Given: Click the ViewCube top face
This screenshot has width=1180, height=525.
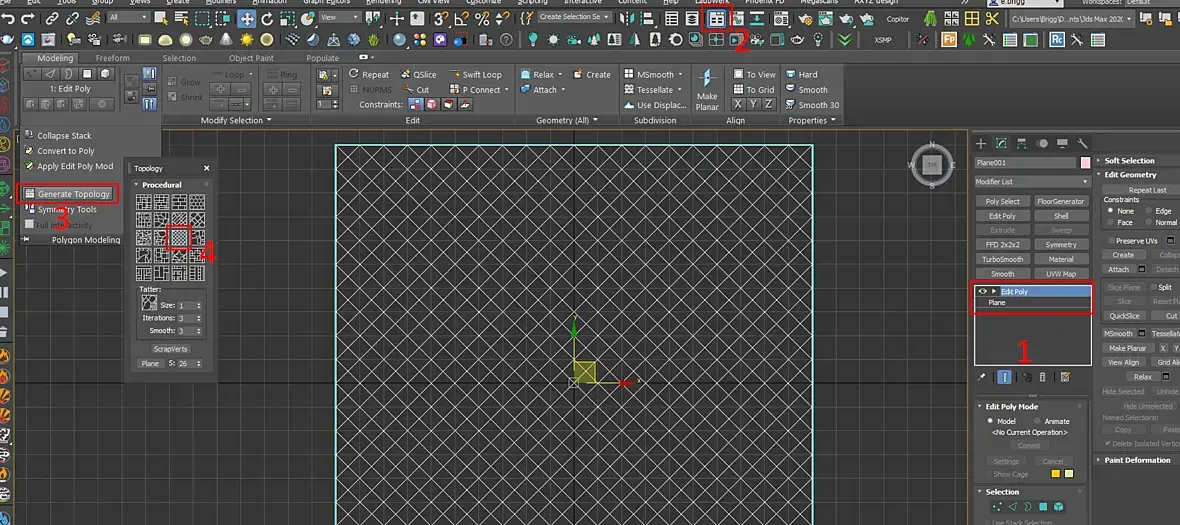Looking at the screenshot, I should click(932, 165).
